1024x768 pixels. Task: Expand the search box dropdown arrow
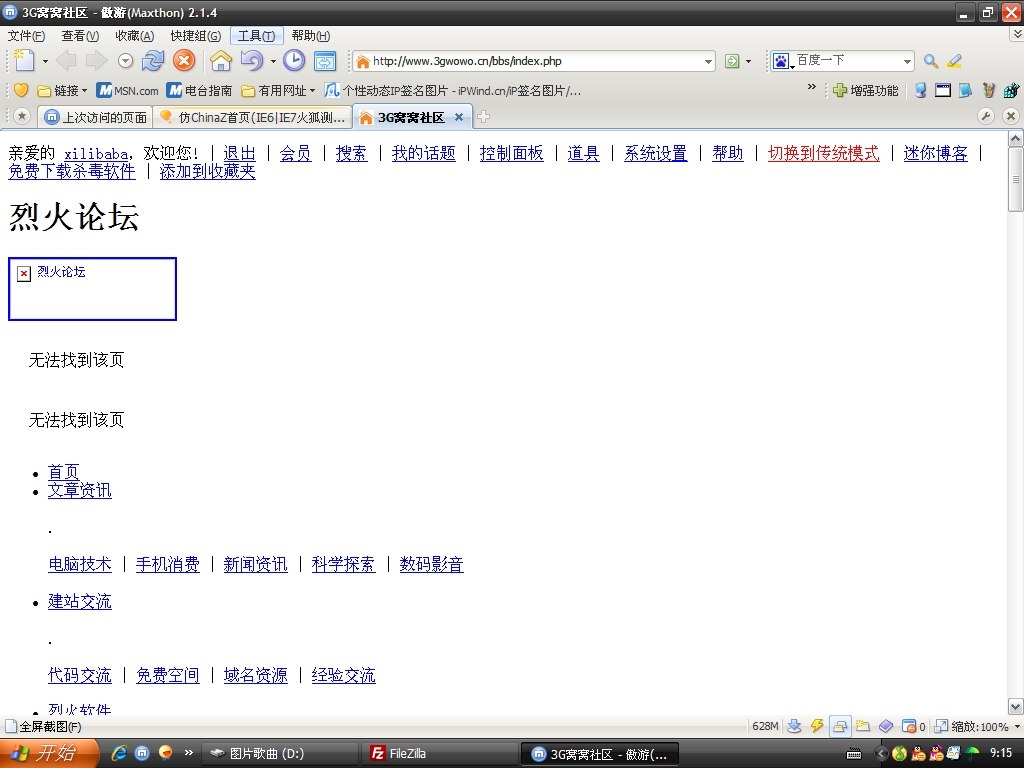907,61
